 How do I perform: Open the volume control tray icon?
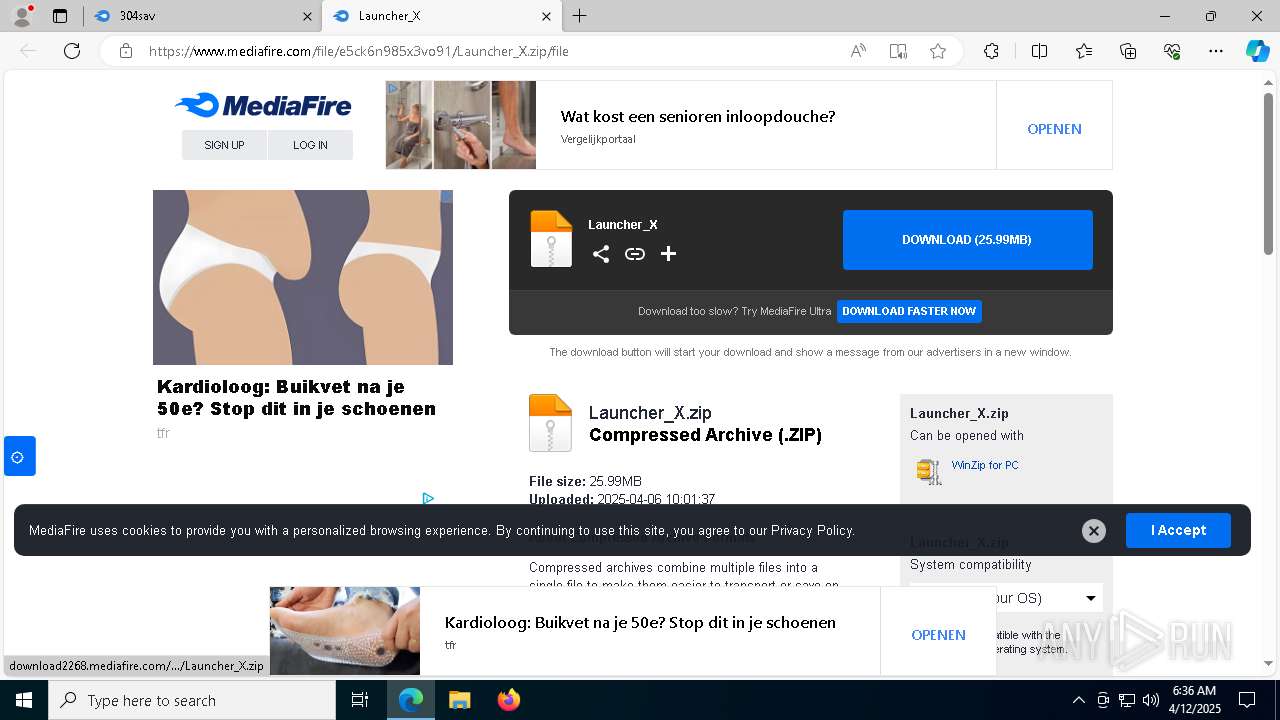(1151, 700)
